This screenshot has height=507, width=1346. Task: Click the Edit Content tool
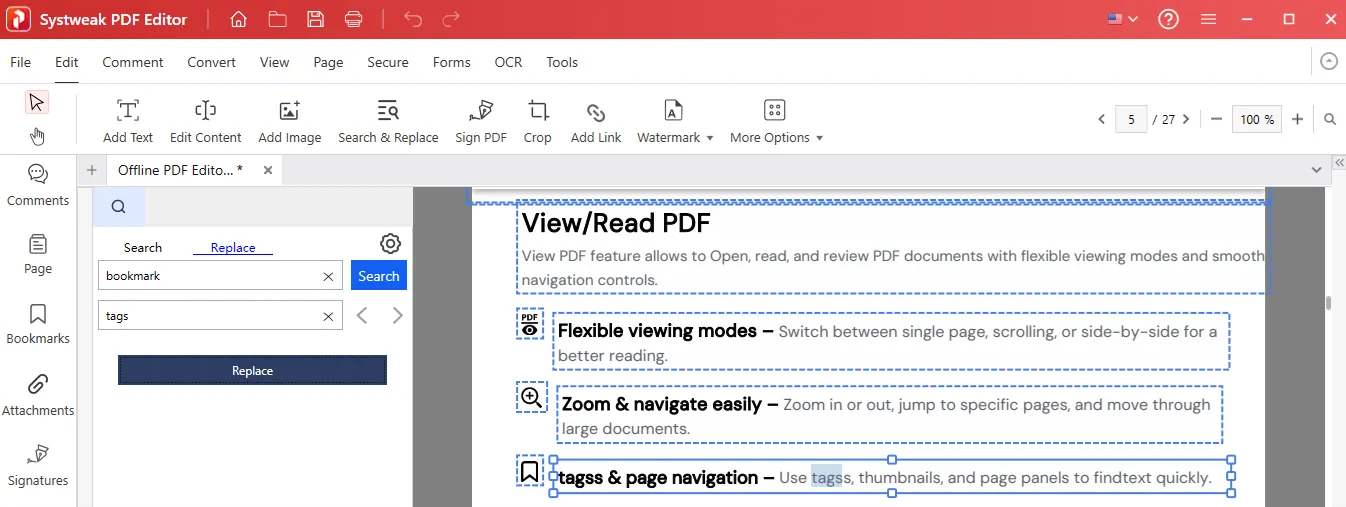[x=205, y=122]
